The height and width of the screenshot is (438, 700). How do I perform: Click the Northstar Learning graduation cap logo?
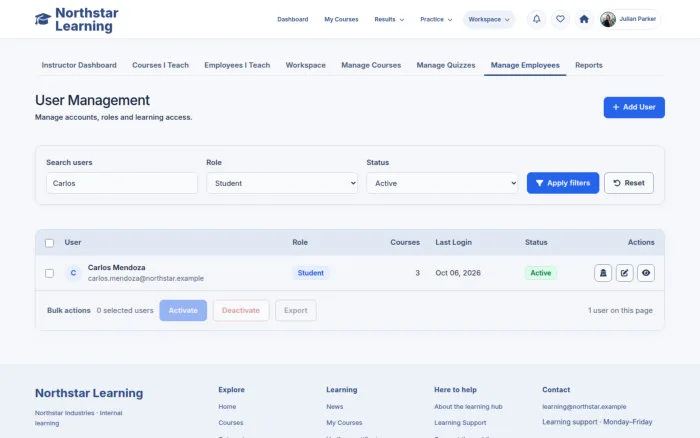(x=43, y=19)
